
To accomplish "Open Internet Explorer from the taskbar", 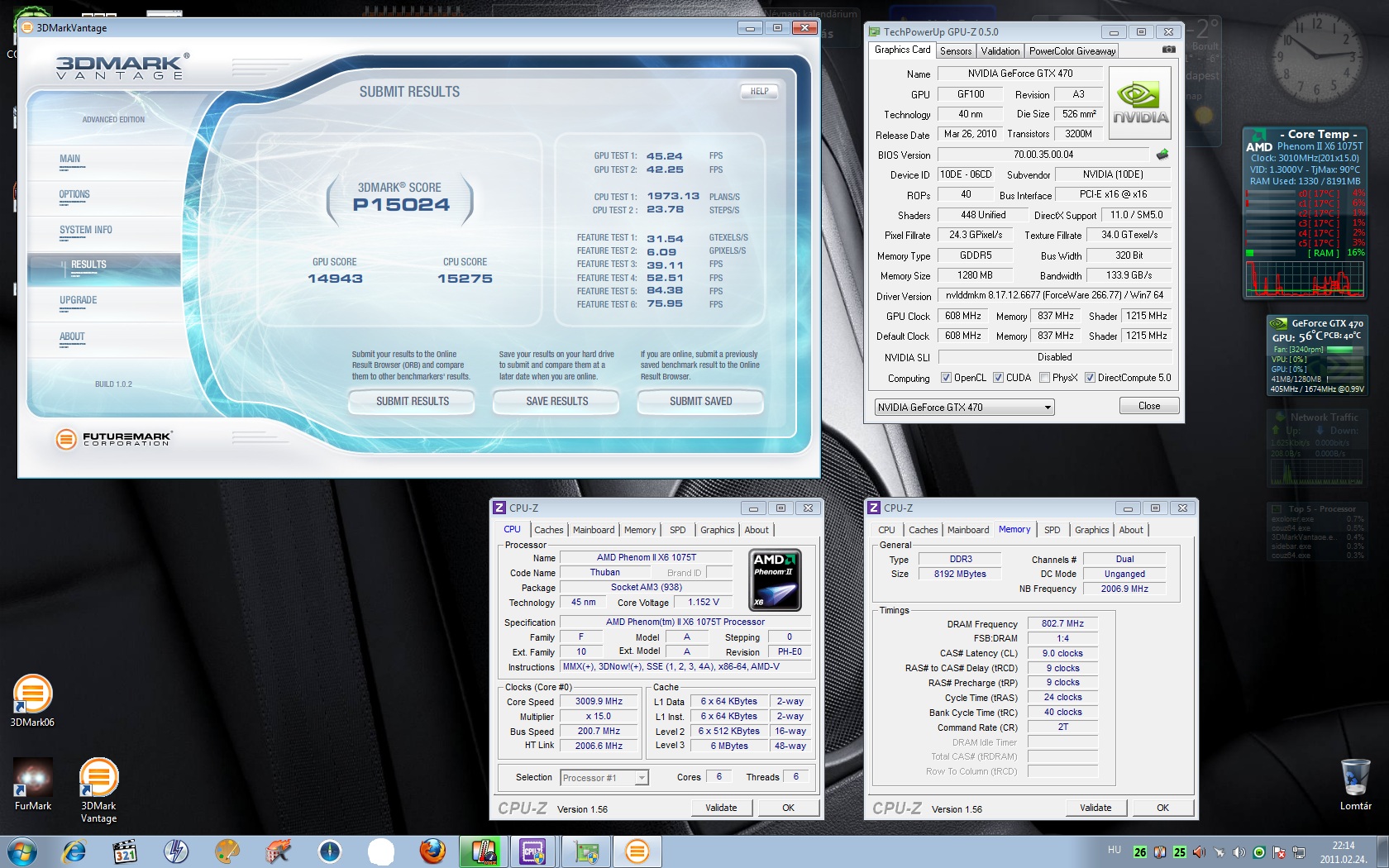I will pos(74,851).
